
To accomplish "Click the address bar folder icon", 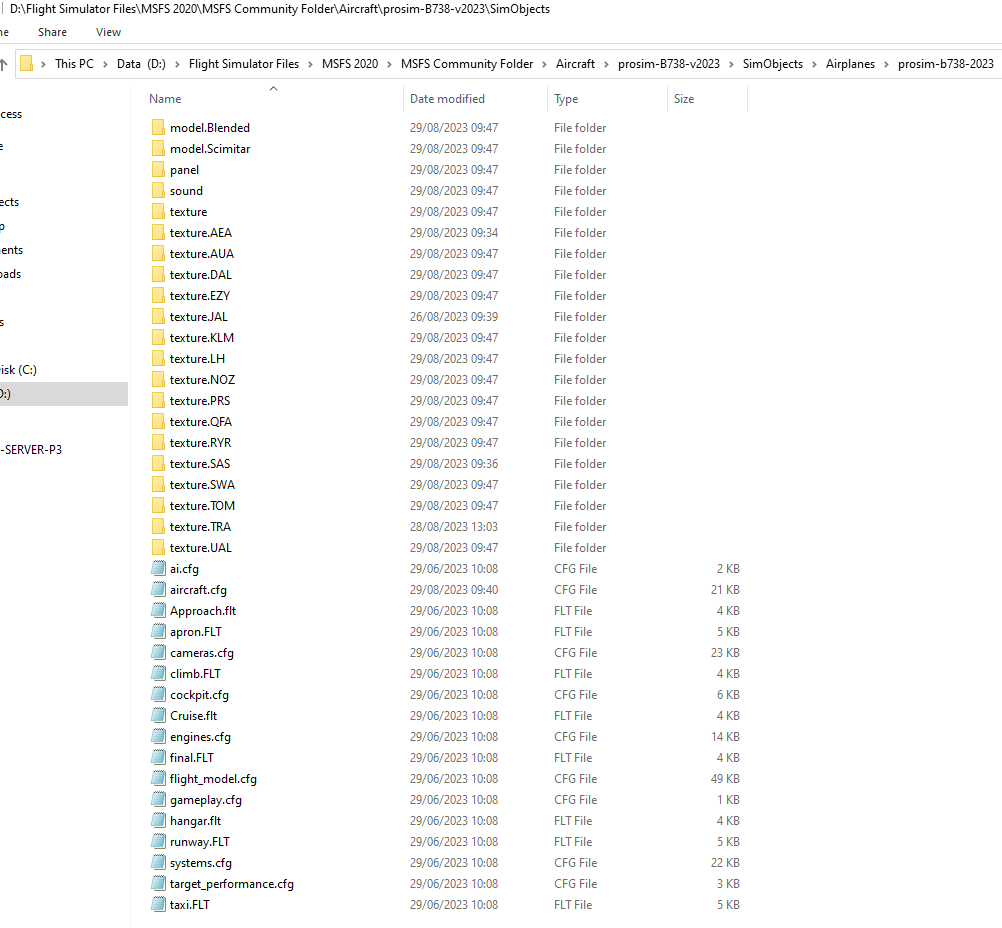I will click(x=26, y=63).
